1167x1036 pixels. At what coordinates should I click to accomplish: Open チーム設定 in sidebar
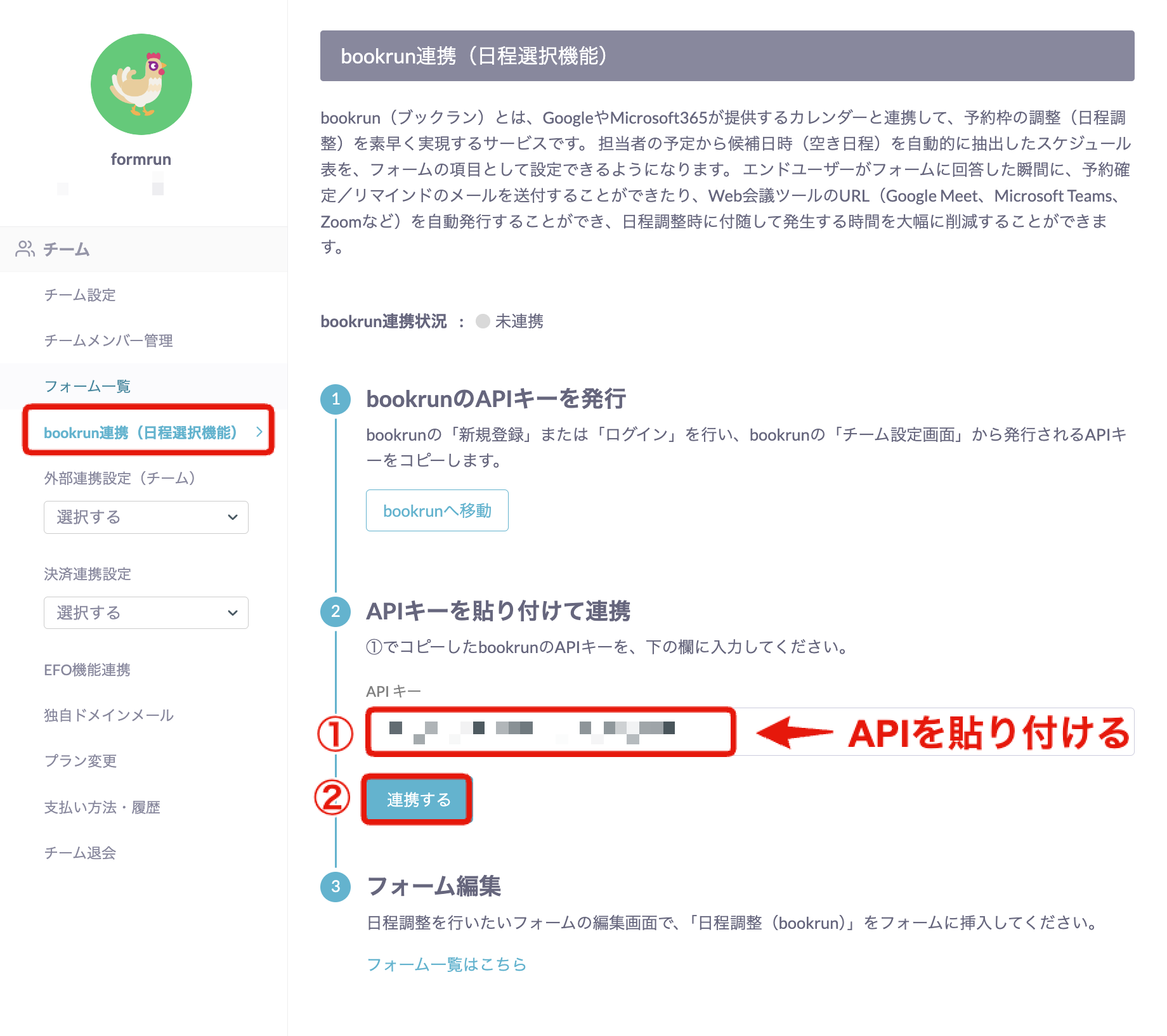80,295
